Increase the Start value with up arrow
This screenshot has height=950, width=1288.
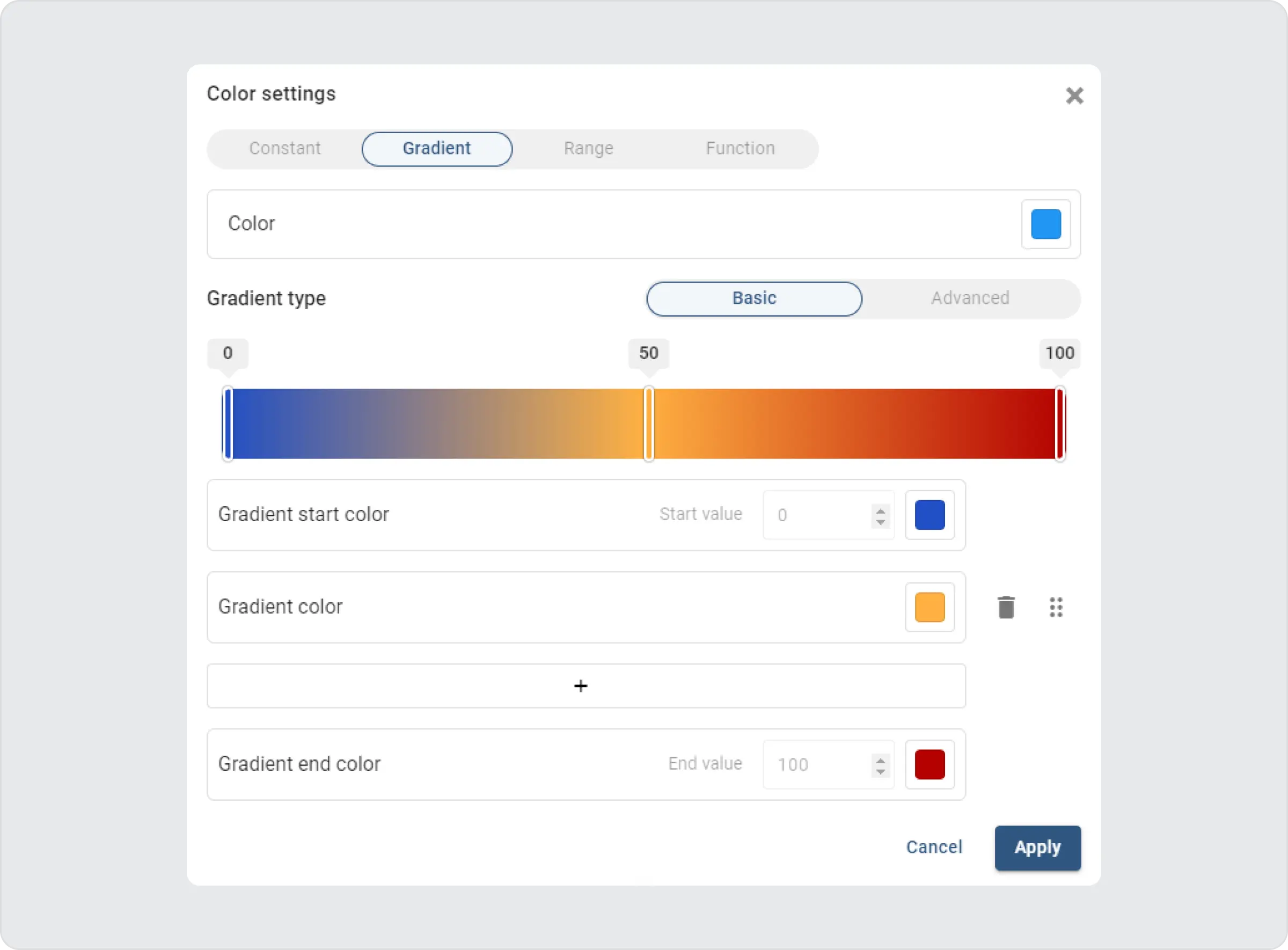pyautogui.click(x=880, y=509)
